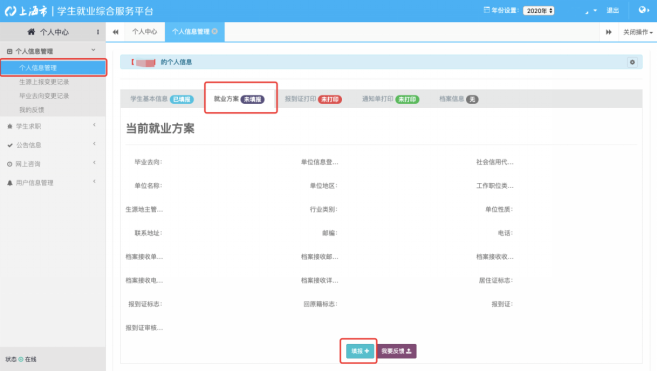Click the vertical dots next to 个人中心
The height and width of the screenshot is (371, 658).
pyautogui.click(x=98, y=32)
